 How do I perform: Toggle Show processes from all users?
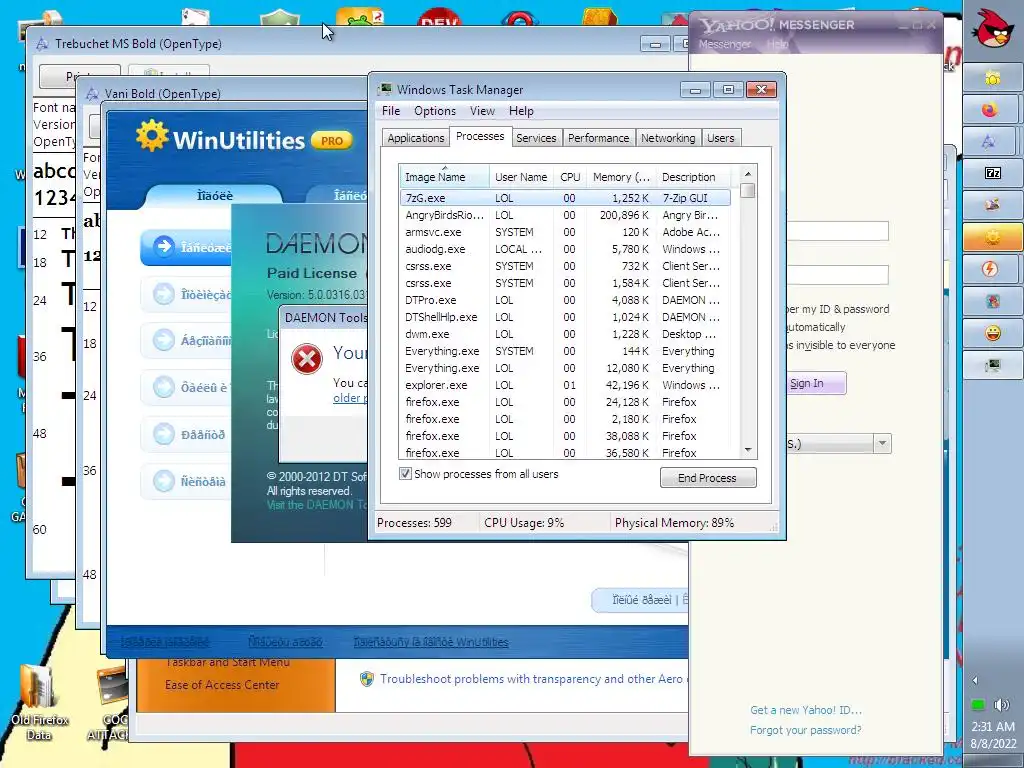406,473
